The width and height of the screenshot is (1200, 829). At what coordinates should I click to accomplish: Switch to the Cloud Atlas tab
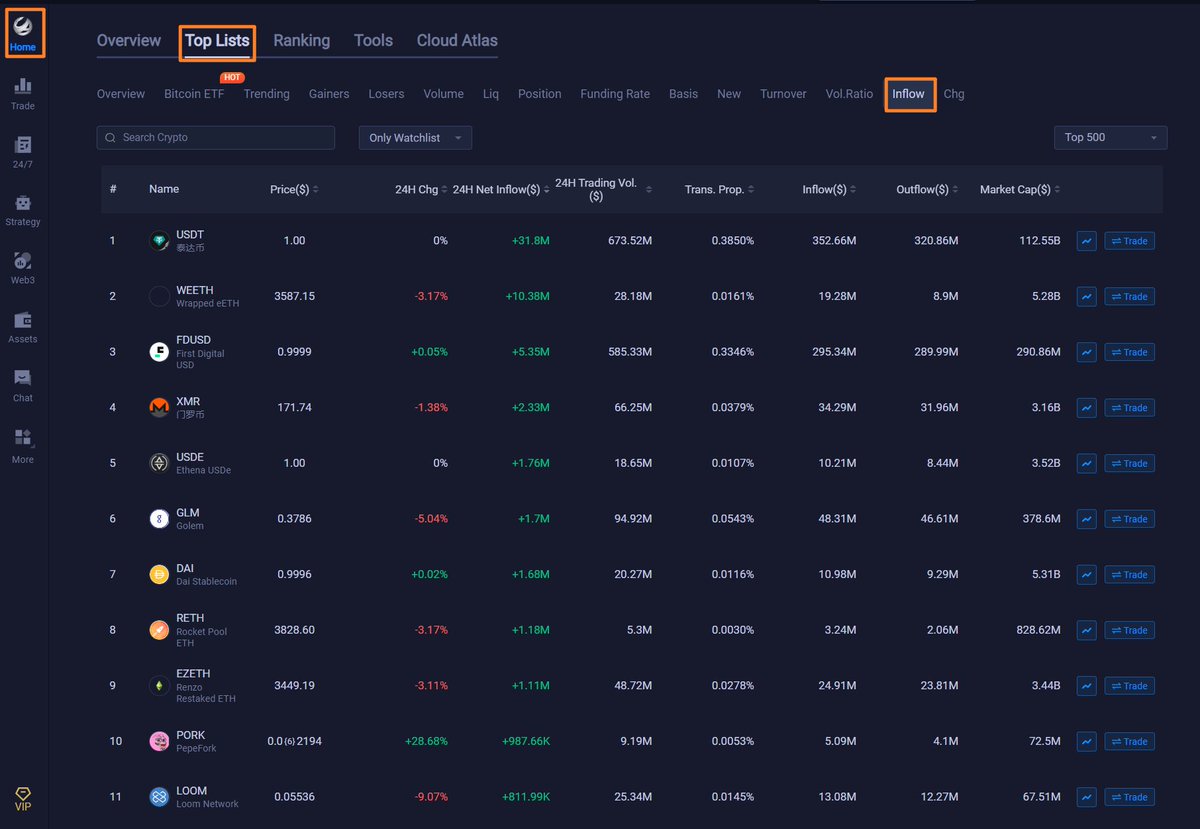[457, 41]
